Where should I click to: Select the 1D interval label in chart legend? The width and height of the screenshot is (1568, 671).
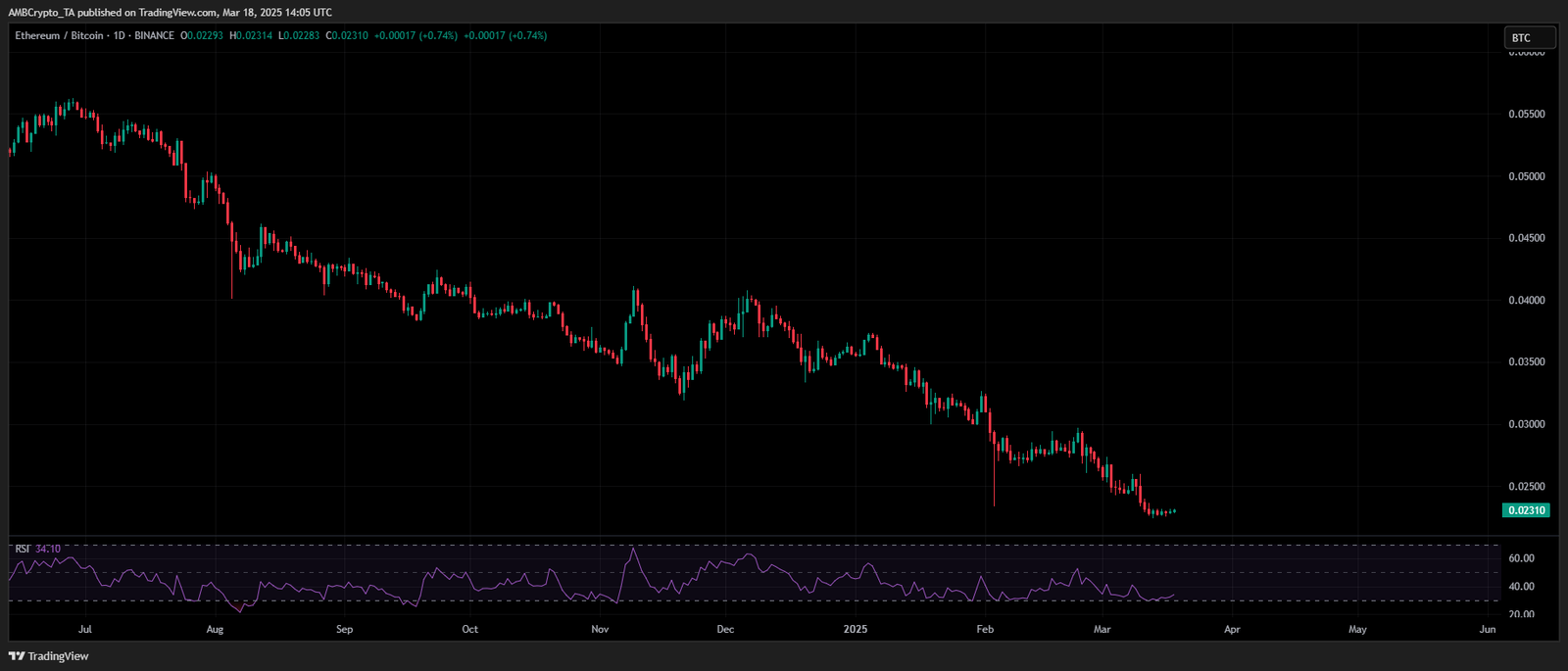(x=120, y=36)
